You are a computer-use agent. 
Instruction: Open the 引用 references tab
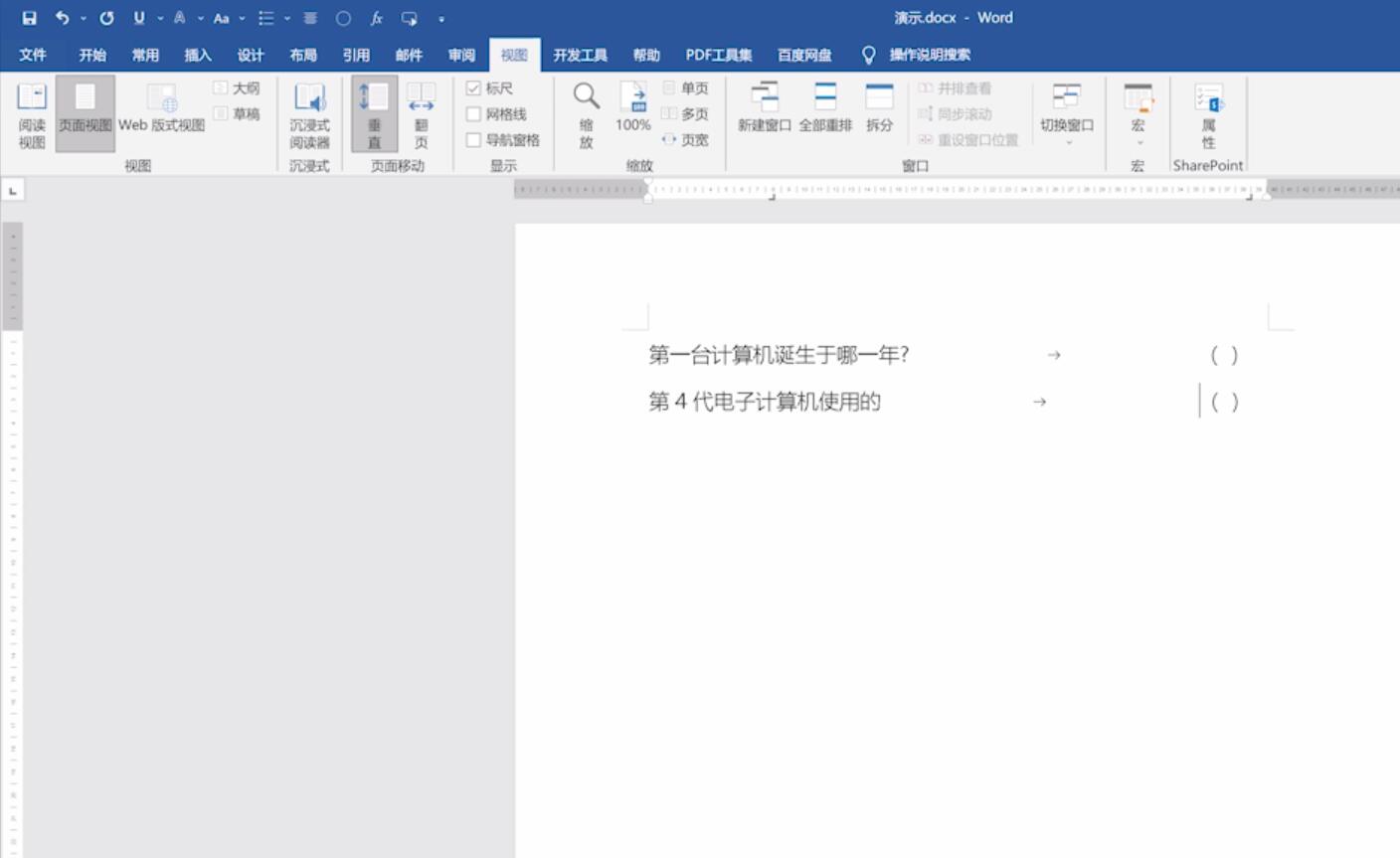(356, 55)
